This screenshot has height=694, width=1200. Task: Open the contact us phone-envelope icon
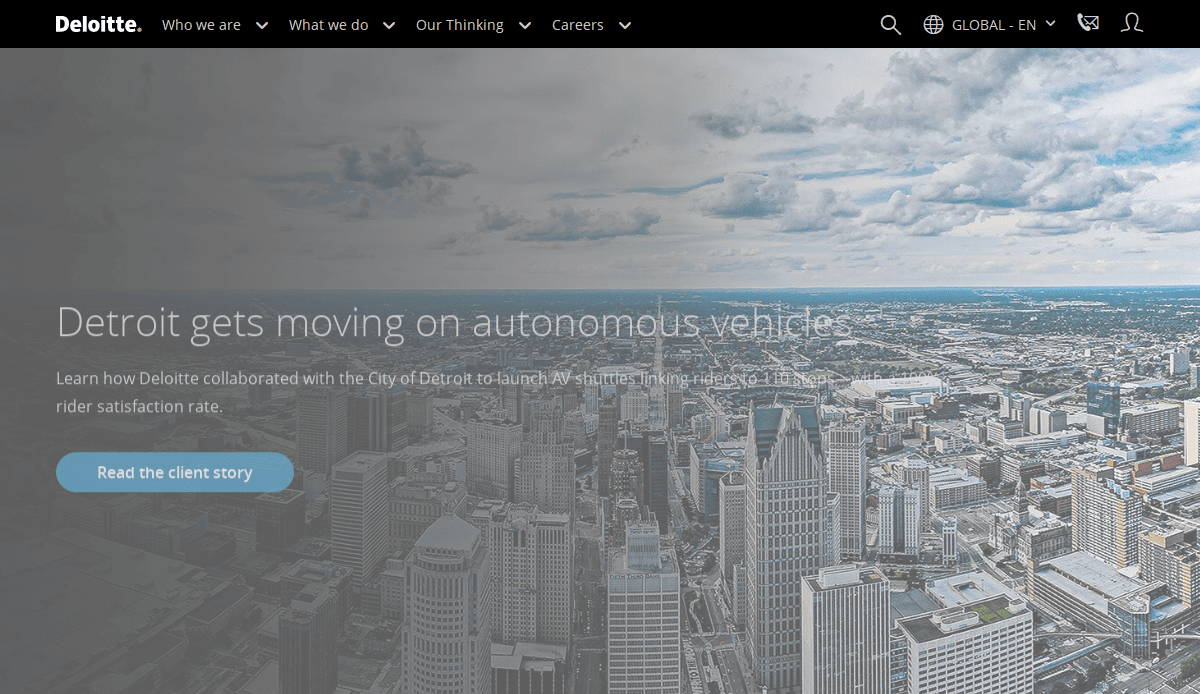point(1088,22)
